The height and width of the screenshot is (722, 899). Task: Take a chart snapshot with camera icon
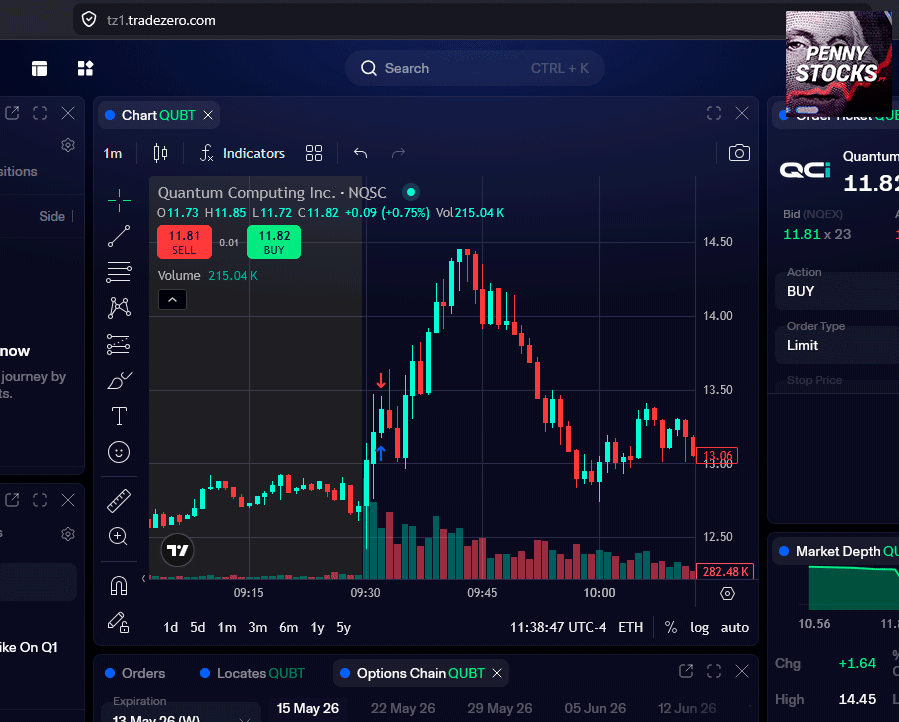(x=739, y=153)
